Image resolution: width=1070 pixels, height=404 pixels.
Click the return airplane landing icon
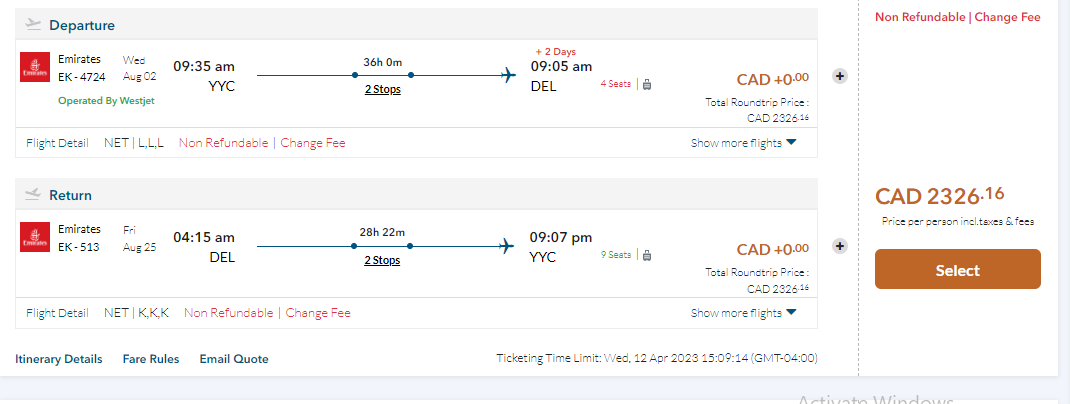[34, 195]
